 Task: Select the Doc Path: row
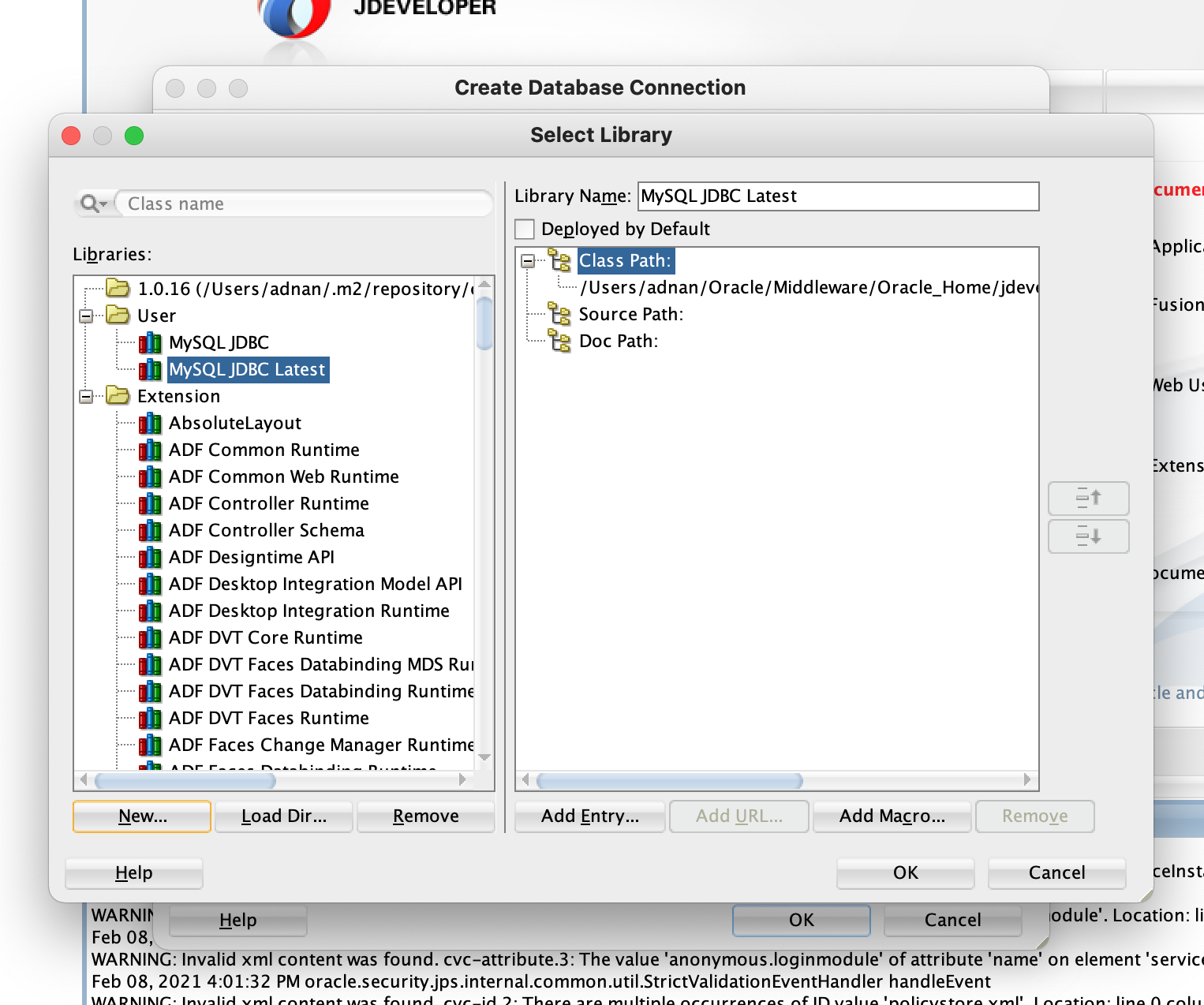click(619, 341)
